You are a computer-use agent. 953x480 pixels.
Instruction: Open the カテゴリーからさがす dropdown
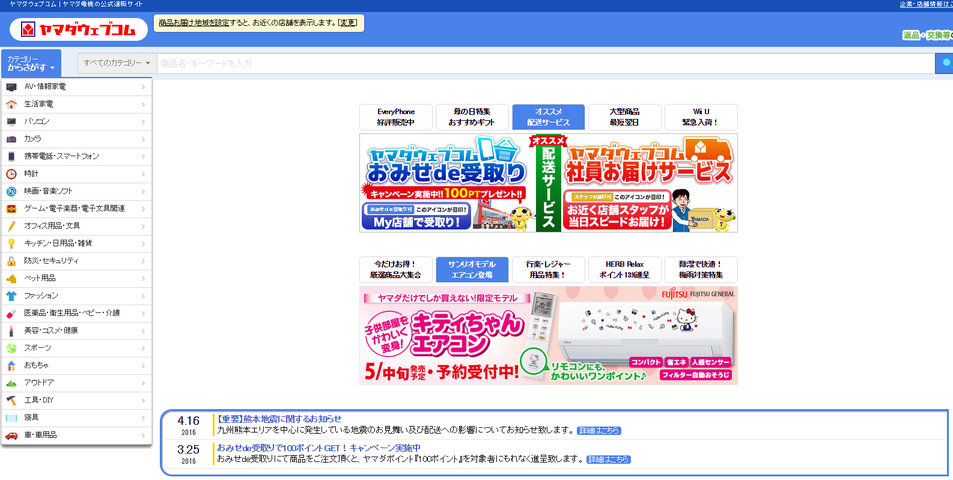coord(31,63)
